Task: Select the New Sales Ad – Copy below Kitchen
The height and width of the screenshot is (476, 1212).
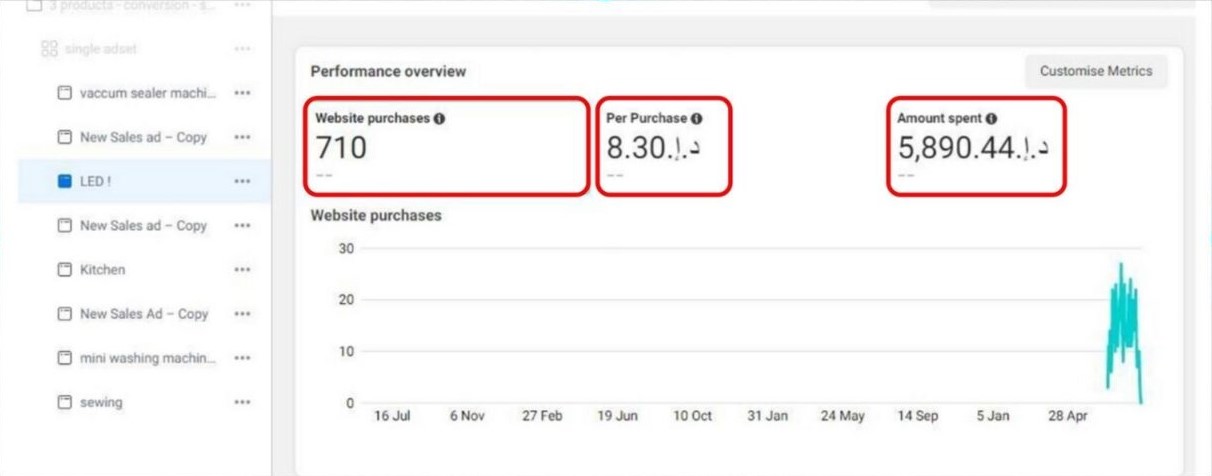Action: tap(143, 314)
